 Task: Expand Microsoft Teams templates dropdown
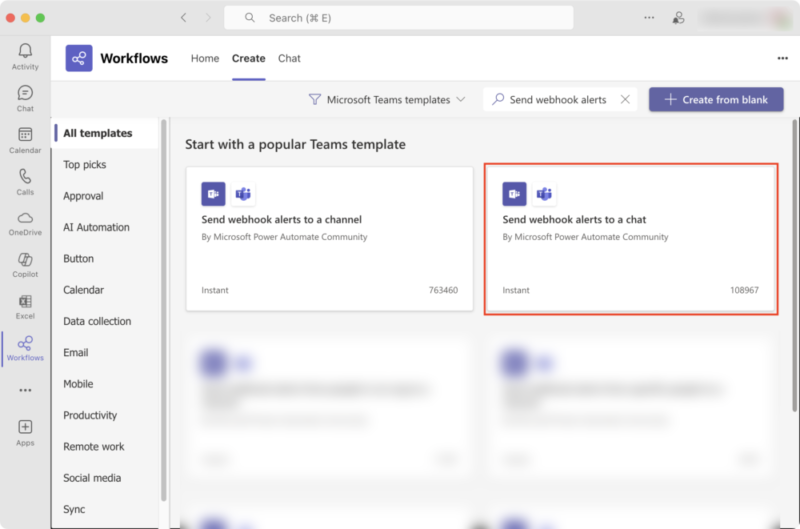click(x=387, y=99)
